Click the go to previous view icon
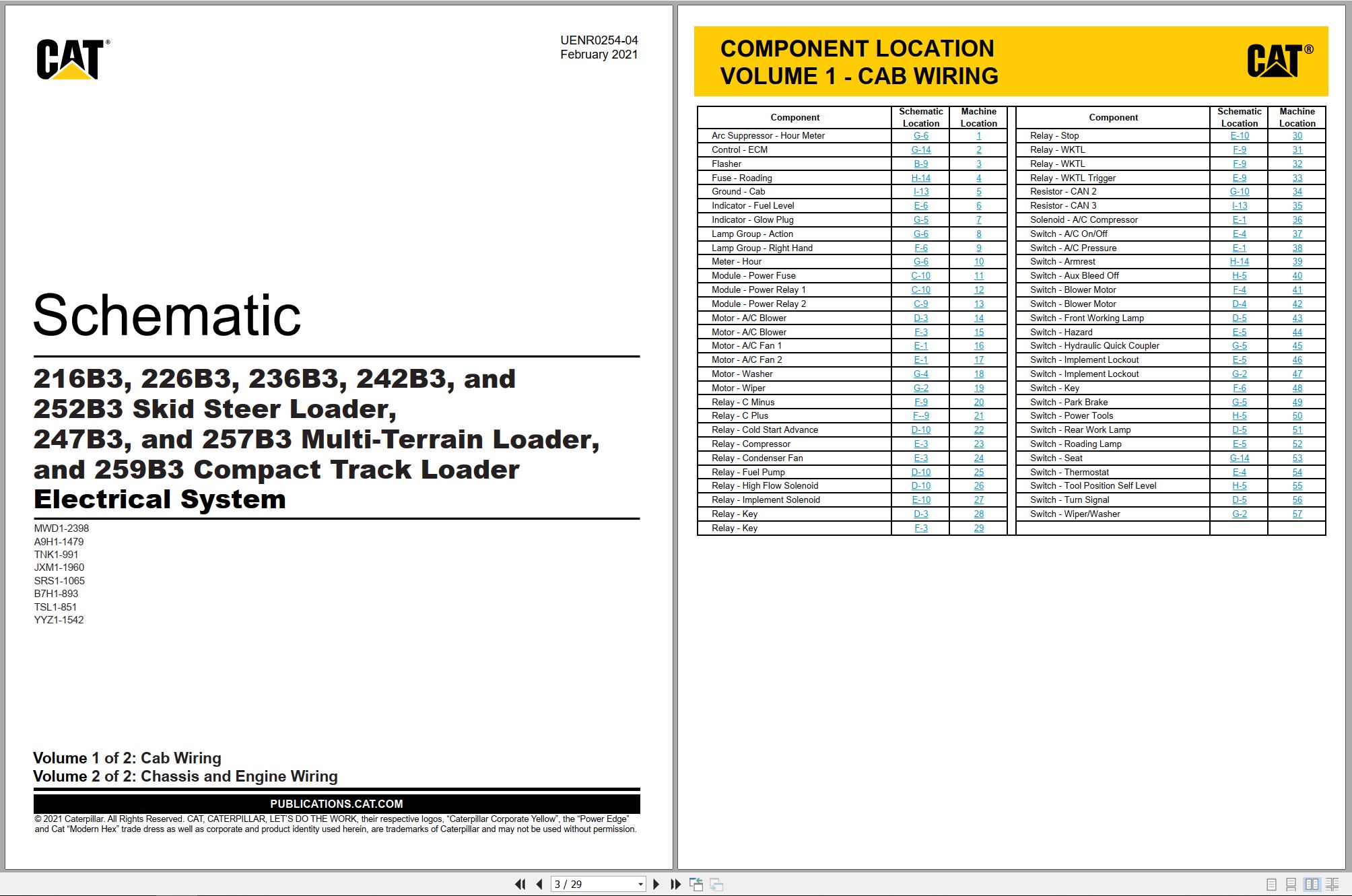 [x=696, y=884]
